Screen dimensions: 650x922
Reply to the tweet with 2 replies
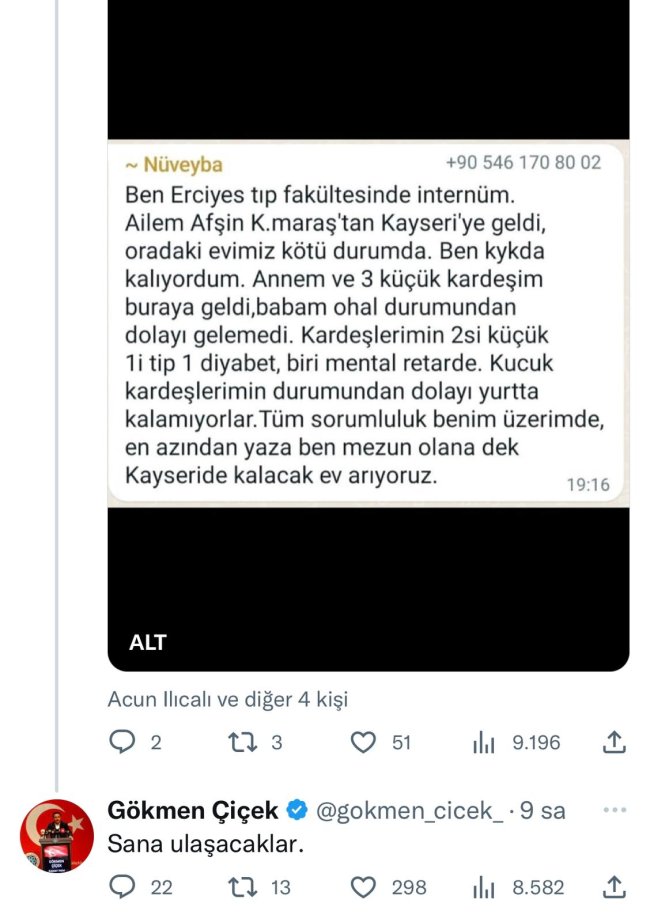[x=122, y=742]
